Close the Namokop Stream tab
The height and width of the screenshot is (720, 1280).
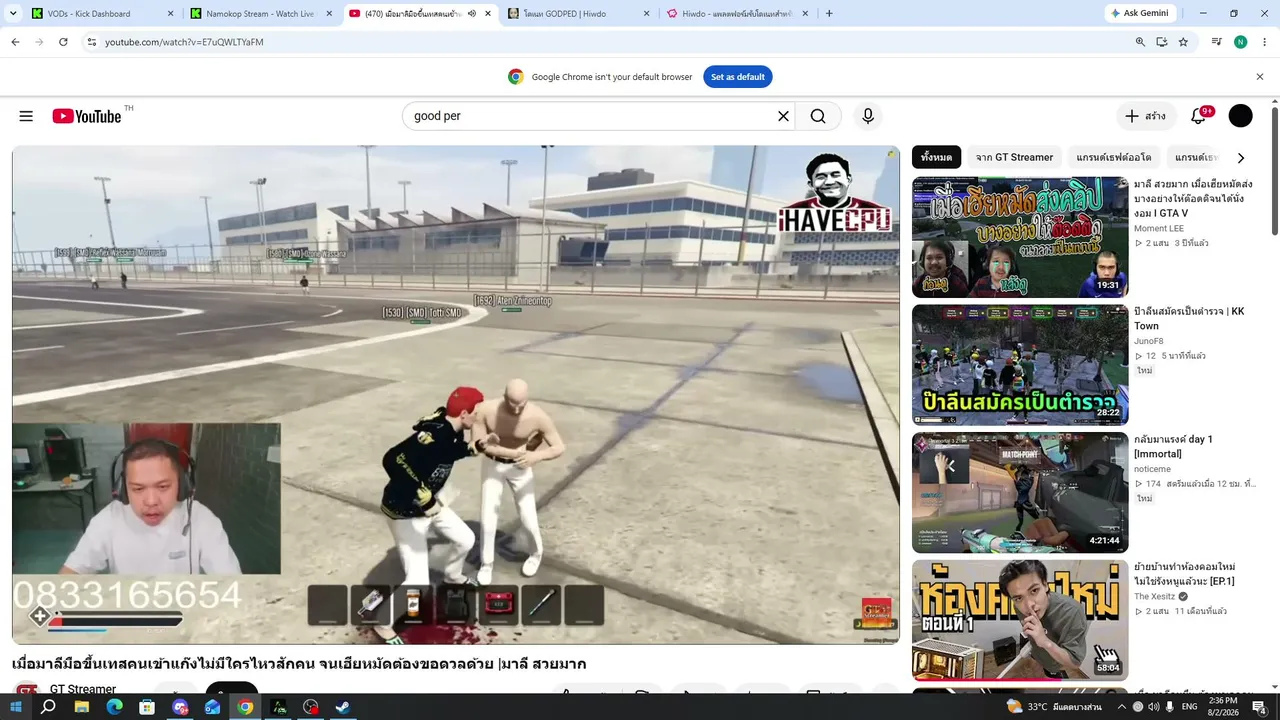tap(329, 14)
